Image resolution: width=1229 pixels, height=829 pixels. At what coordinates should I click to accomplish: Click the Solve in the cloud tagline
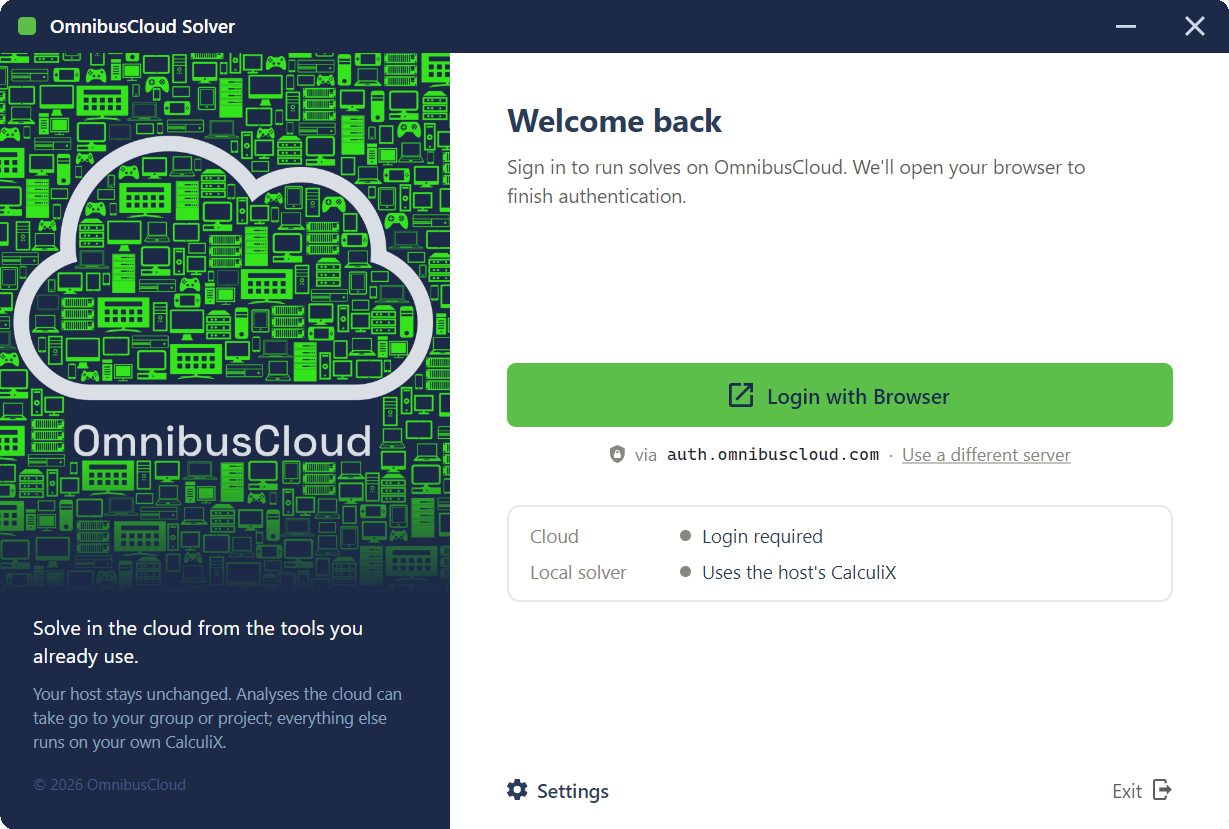pos(198,642)
